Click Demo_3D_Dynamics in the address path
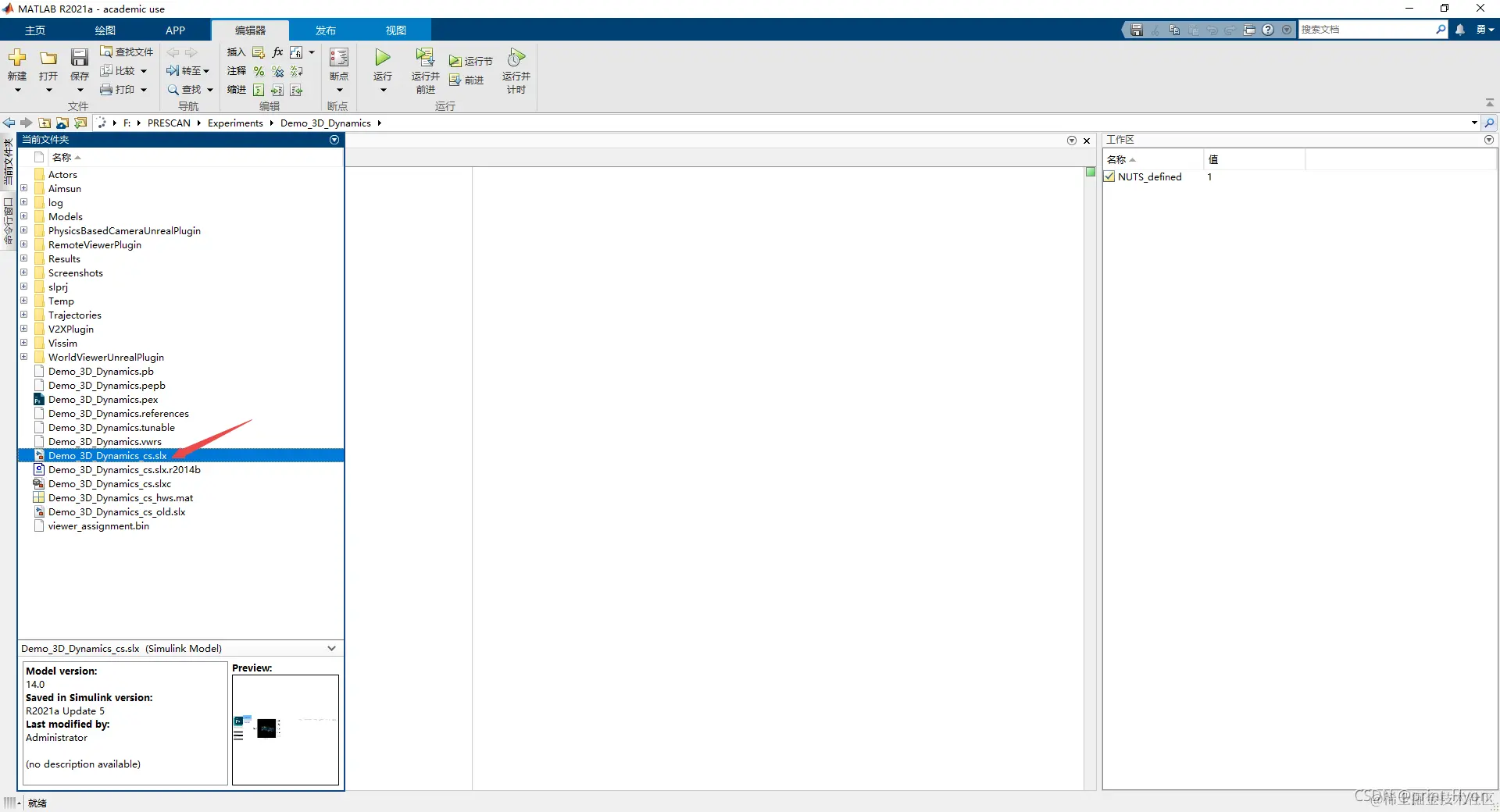This screenshot has height=812, width=1500. coord(326,123)
